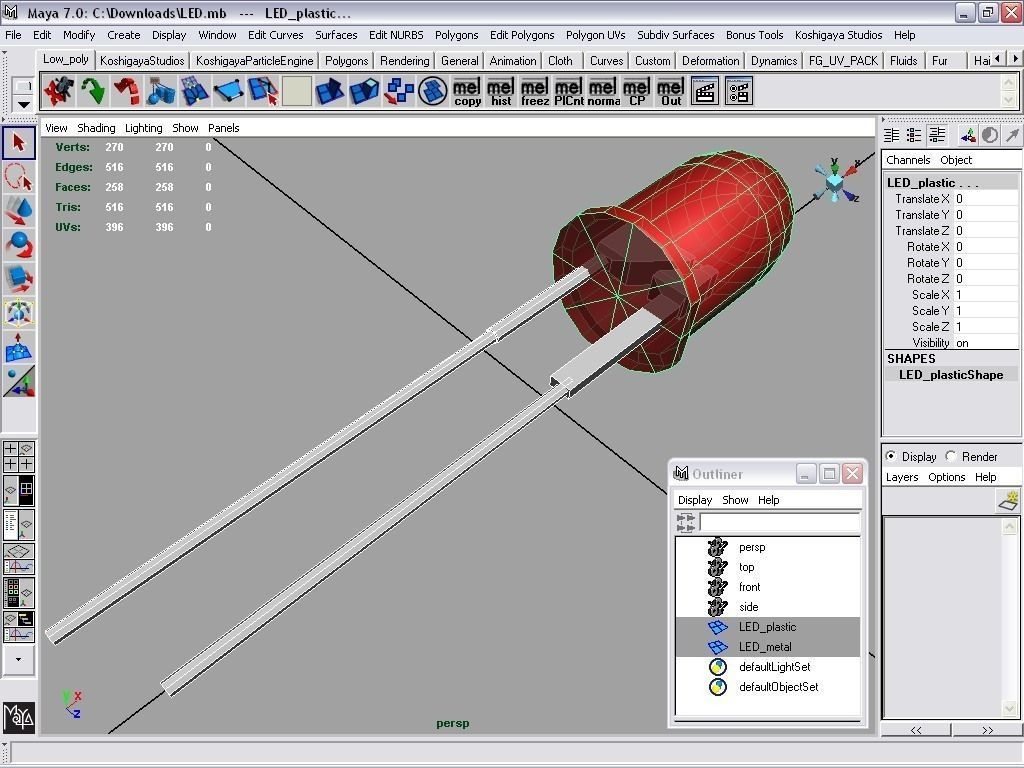
Task: Open the Edit Polygons menu
Action: pyautogui.click(x=522, y=35)
